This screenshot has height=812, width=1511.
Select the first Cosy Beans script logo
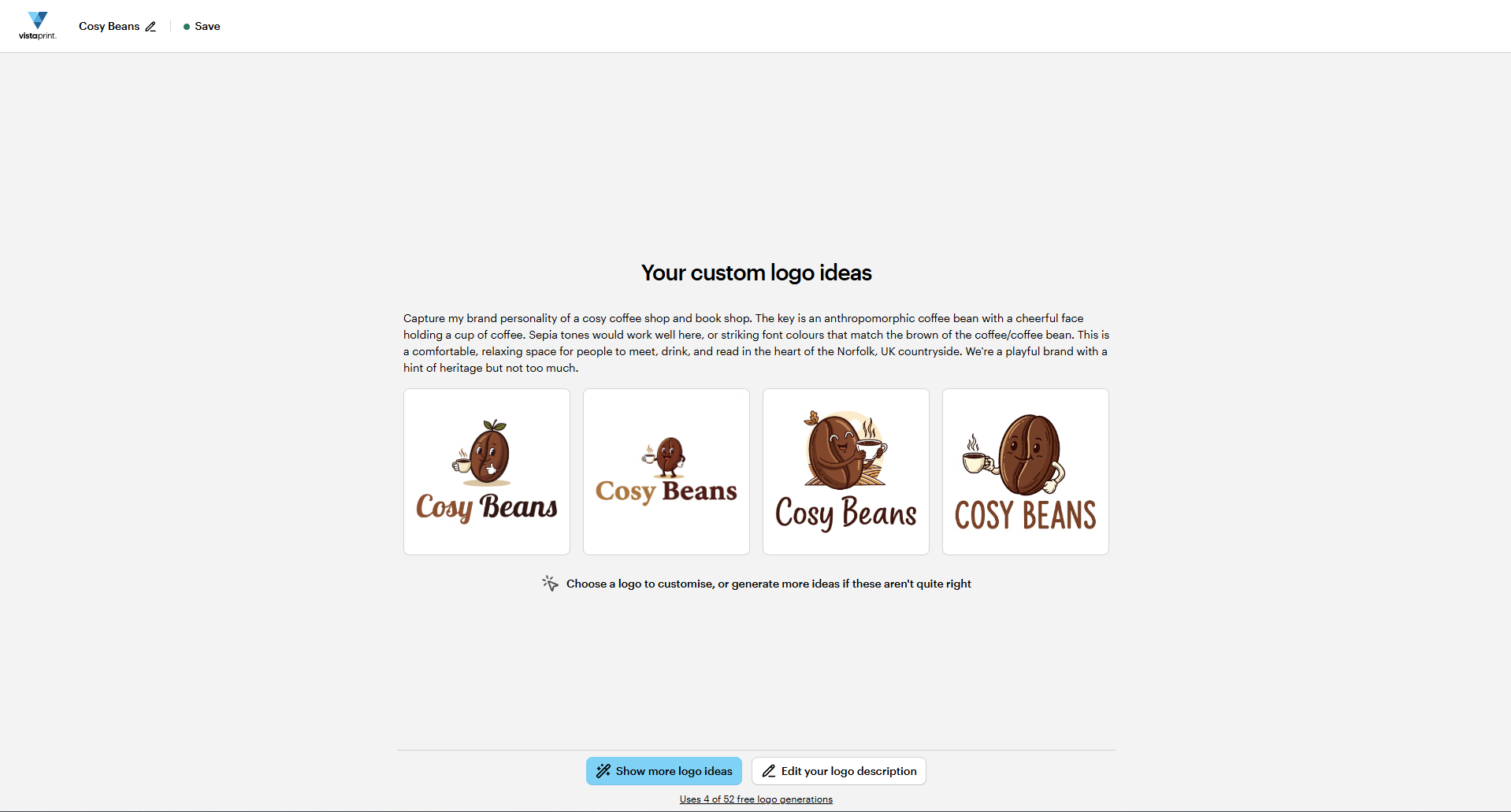pyautogui.click(x=486, y=471)
